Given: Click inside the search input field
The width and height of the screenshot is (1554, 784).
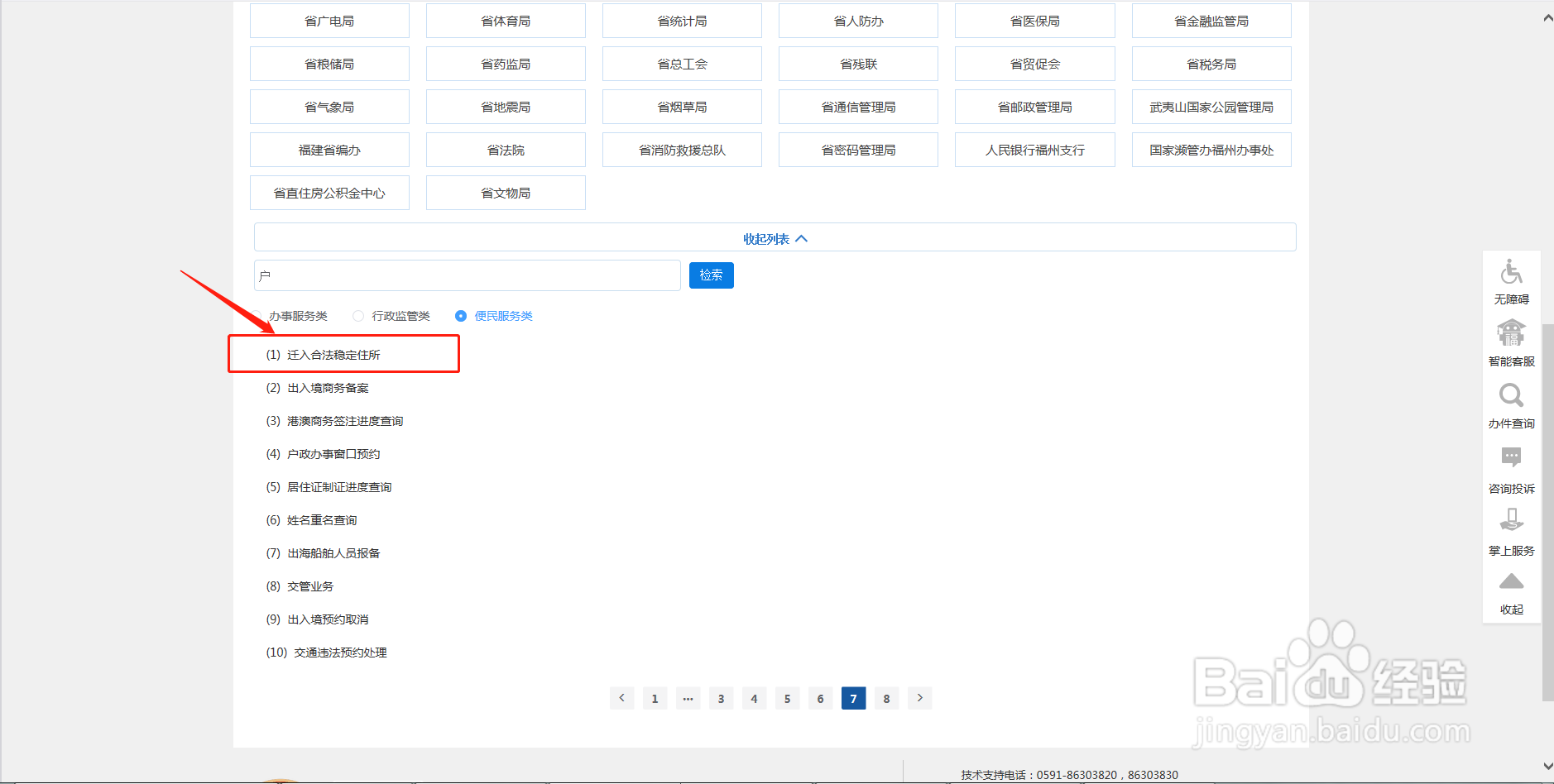Looking at the screenshot, I should tap(468, 275).
